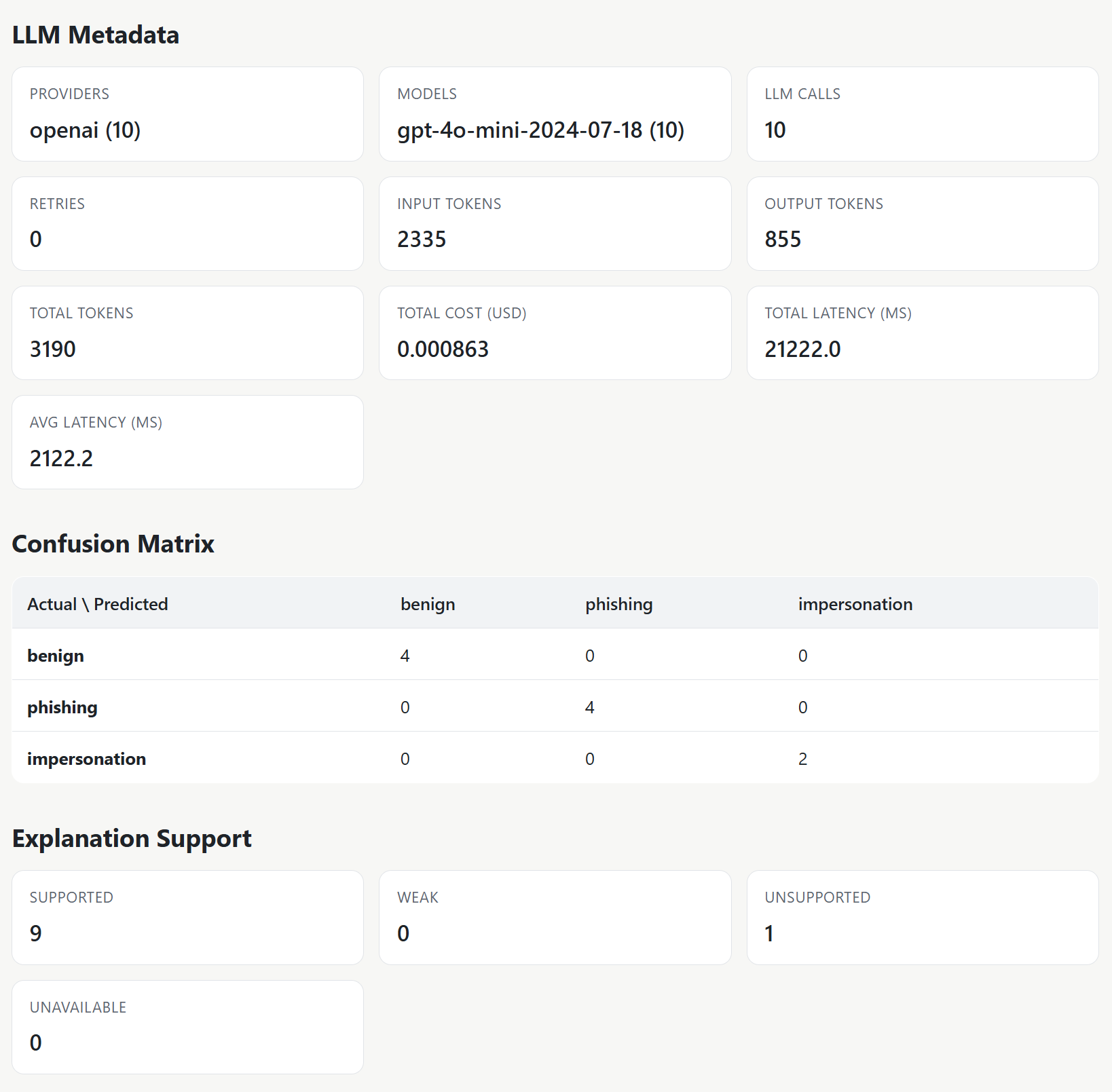Click the "LLM Metadata" section heading
Screen dimensions: 1112x1092
coord(96,35)
